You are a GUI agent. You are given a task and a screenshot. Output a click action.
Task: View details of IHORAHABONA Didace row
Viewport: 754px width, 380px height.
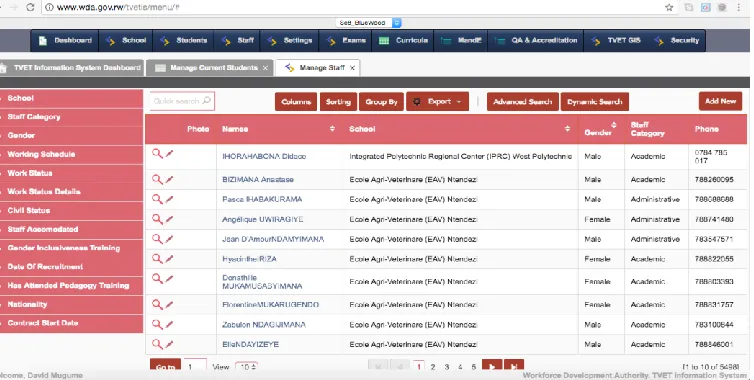click(x=157, y=153)
